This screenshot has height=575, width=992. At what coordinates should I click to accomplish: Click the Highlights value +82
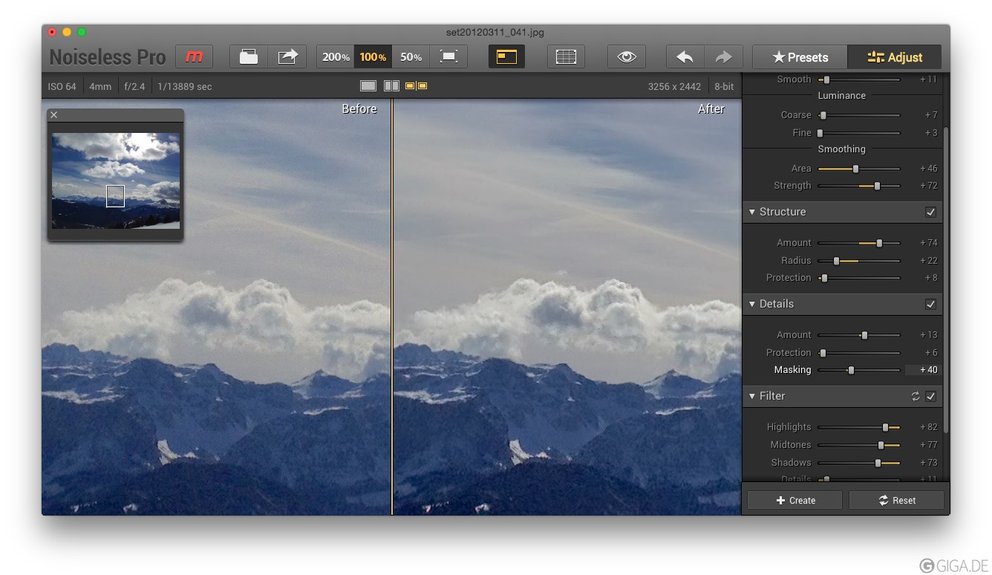928,428
